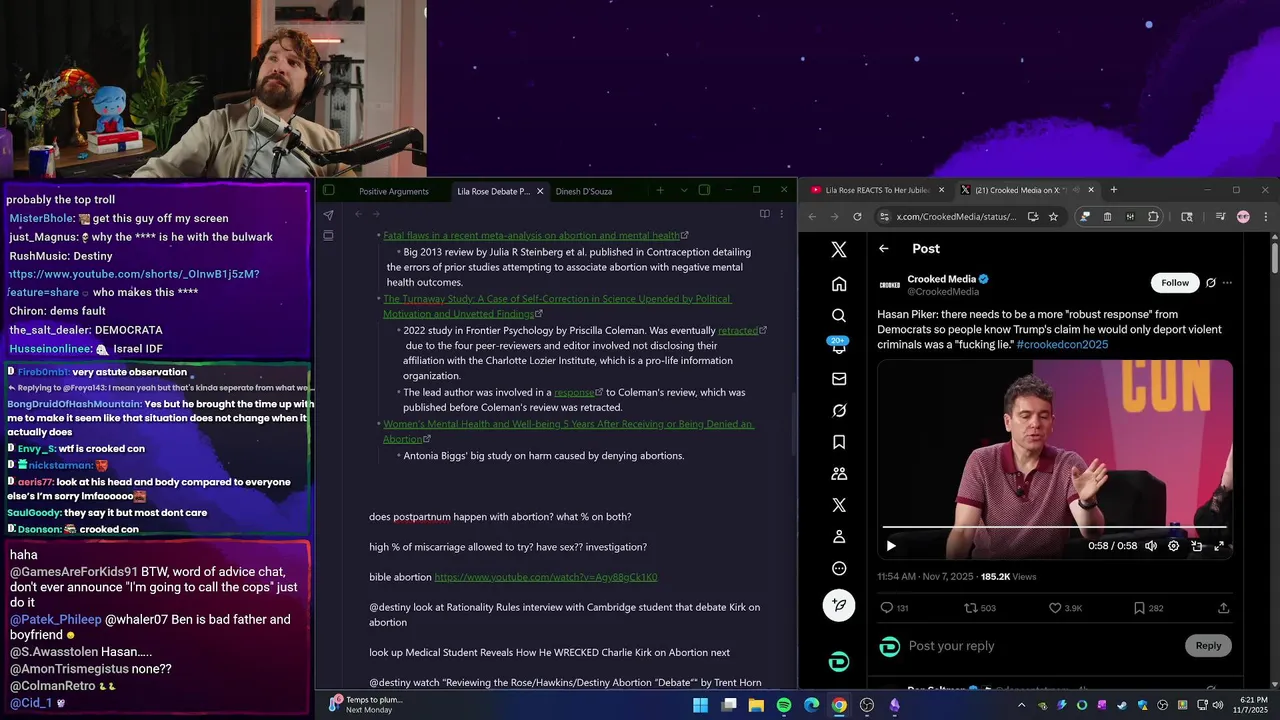Screen dimensions: 1280x720
Task: Open Profile person icon in X sidebar
Action: click(x=839, y=537)
